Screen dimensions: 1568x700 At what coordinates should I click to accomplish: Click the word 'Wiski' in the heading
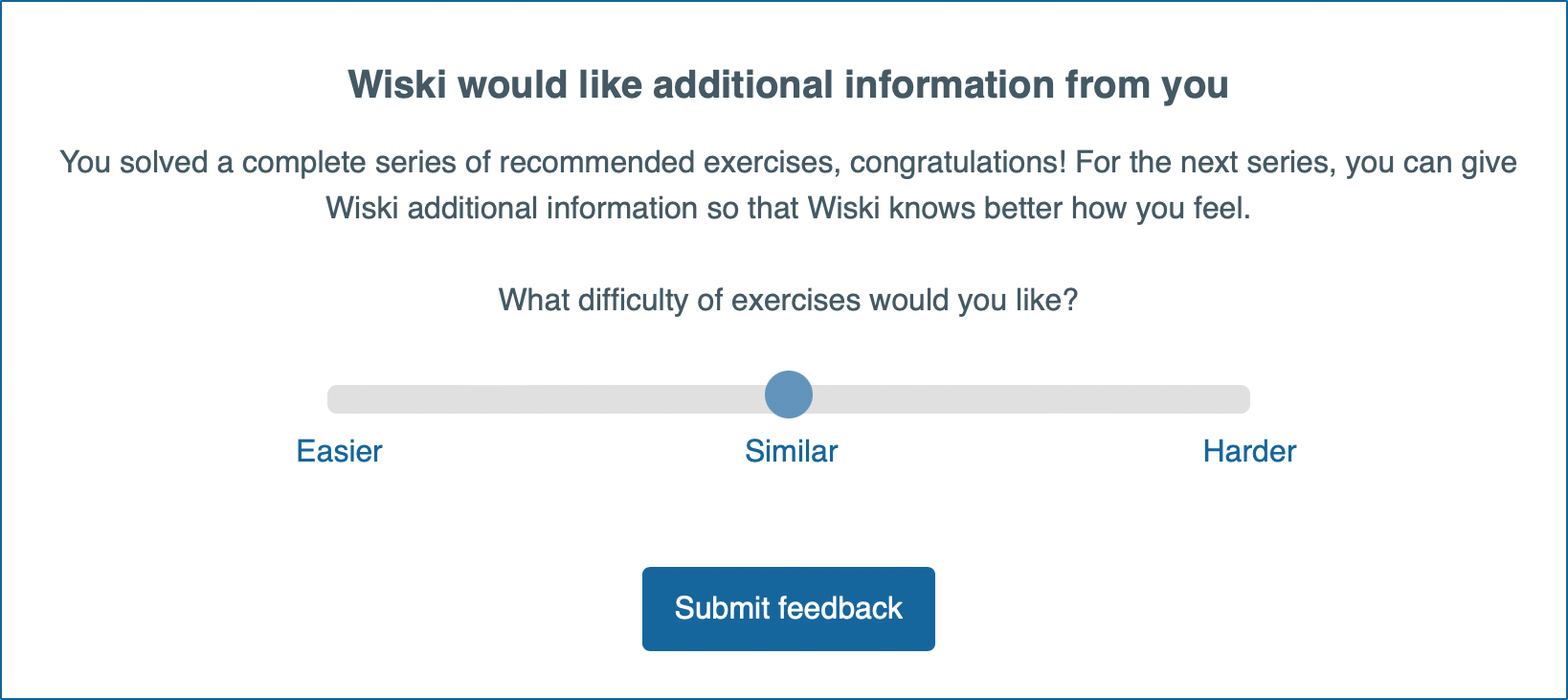pyautogui.click(x=397, y=84)
